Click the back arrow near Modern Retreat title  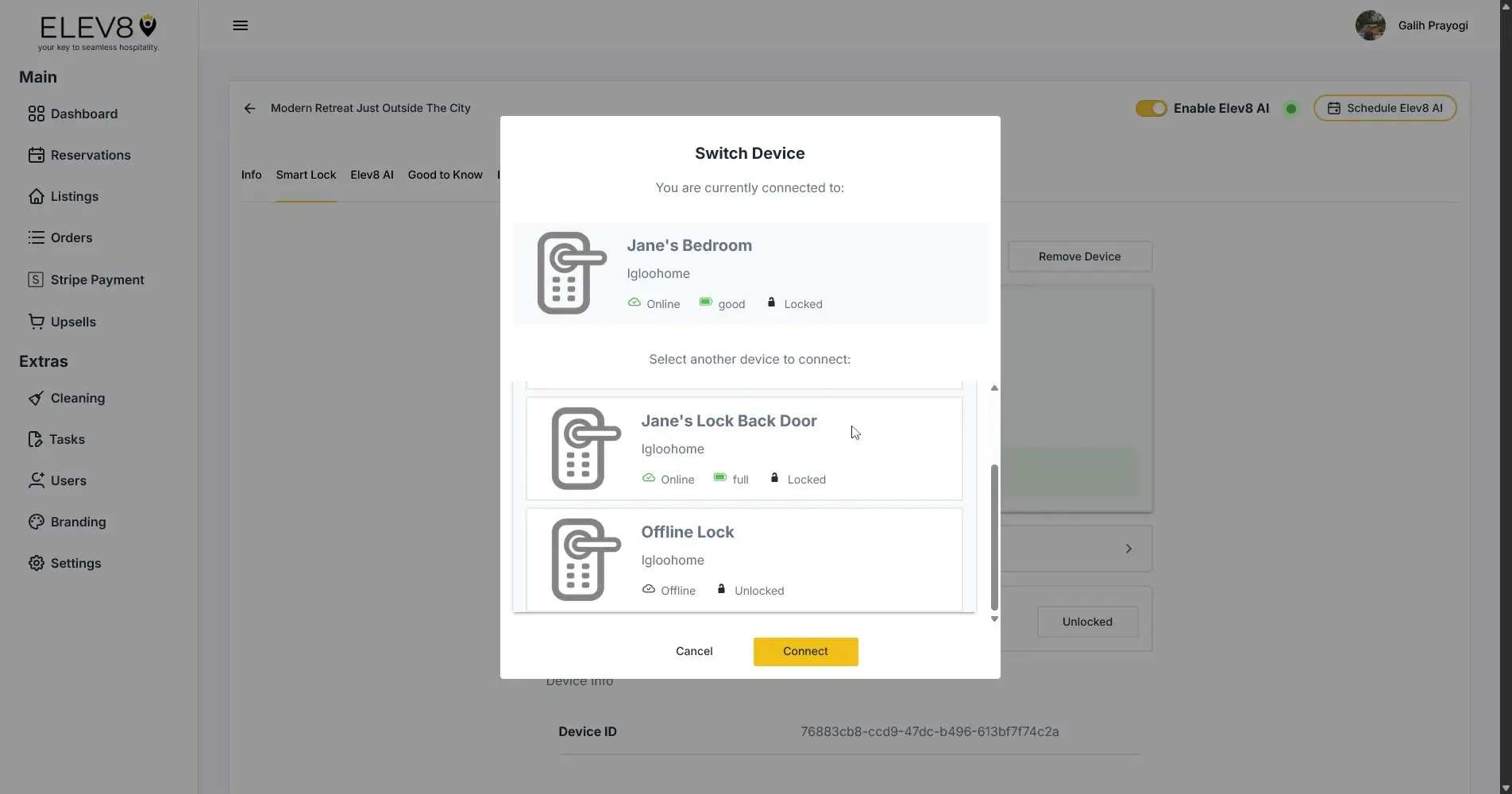pos(249,108)
